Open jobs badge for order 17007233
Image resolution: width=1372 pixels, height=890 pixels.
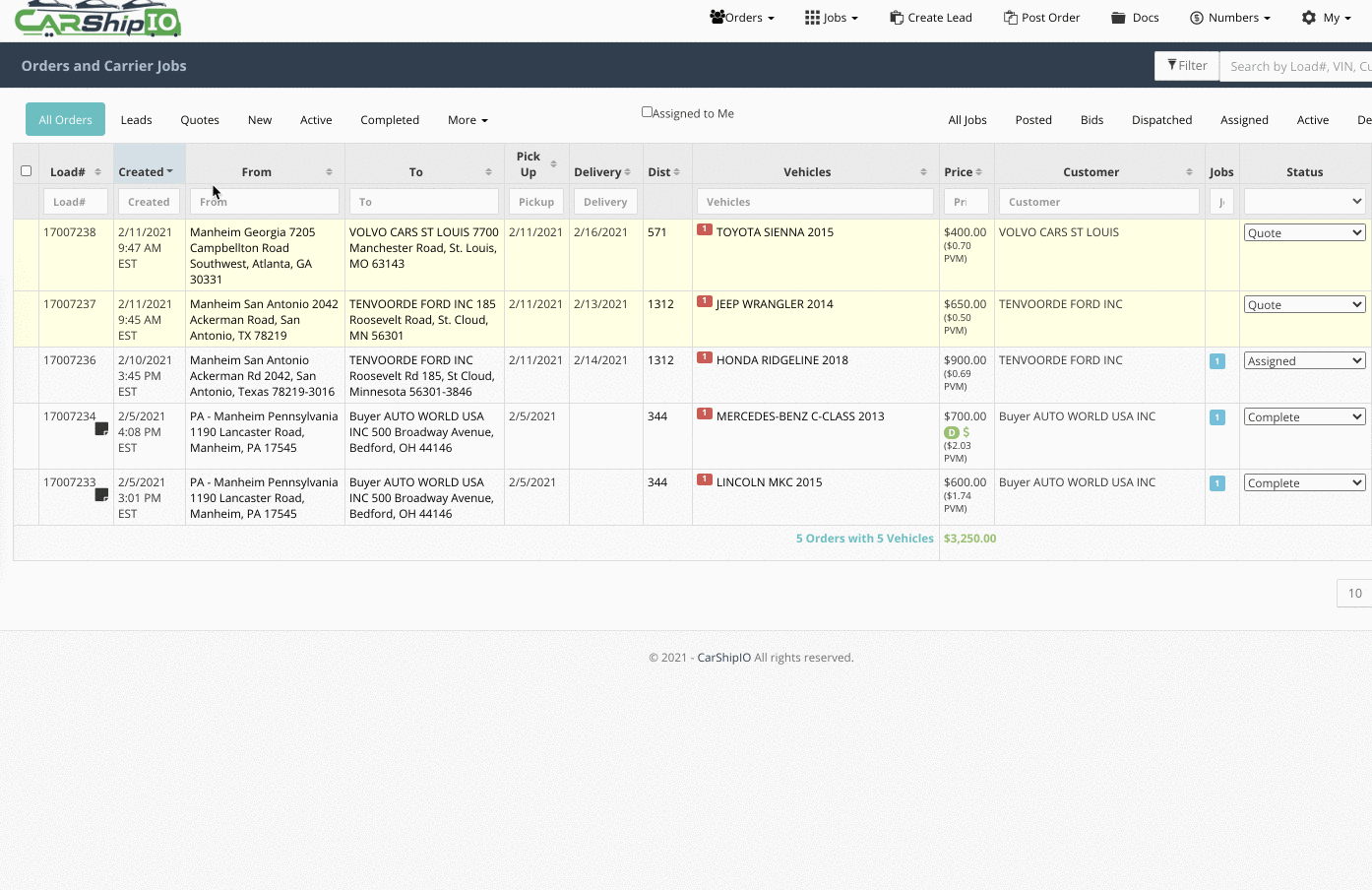tap(1217, 483)
